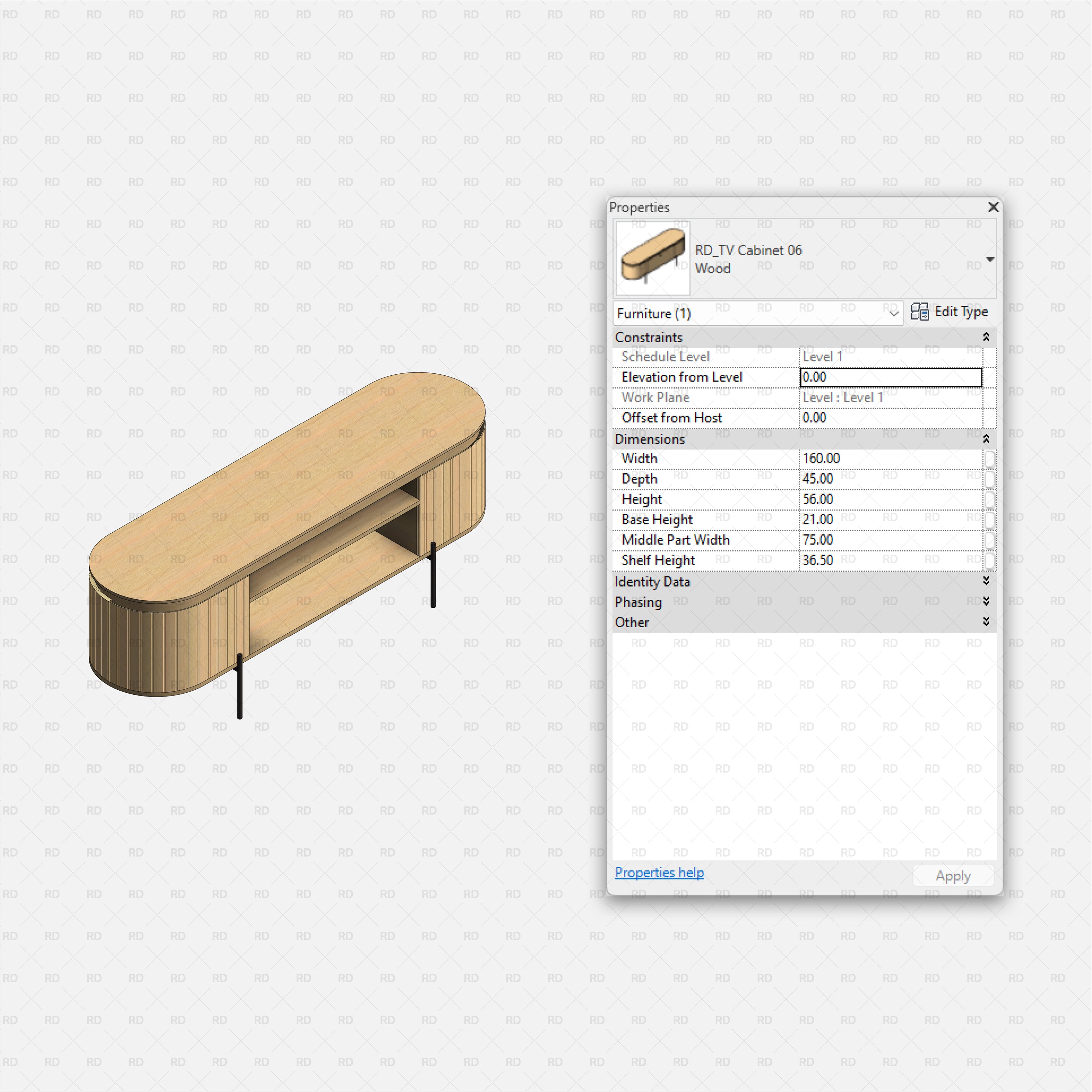Open the Properties help link

659,872
